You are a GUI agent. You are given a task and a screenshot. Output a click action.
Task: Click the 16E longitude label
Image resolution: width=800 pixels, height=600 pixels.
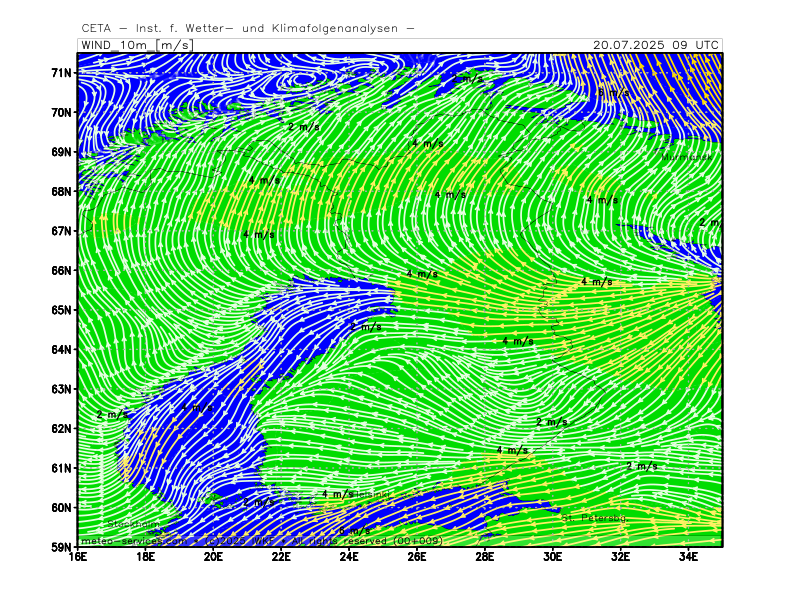(x=78, y=557)
